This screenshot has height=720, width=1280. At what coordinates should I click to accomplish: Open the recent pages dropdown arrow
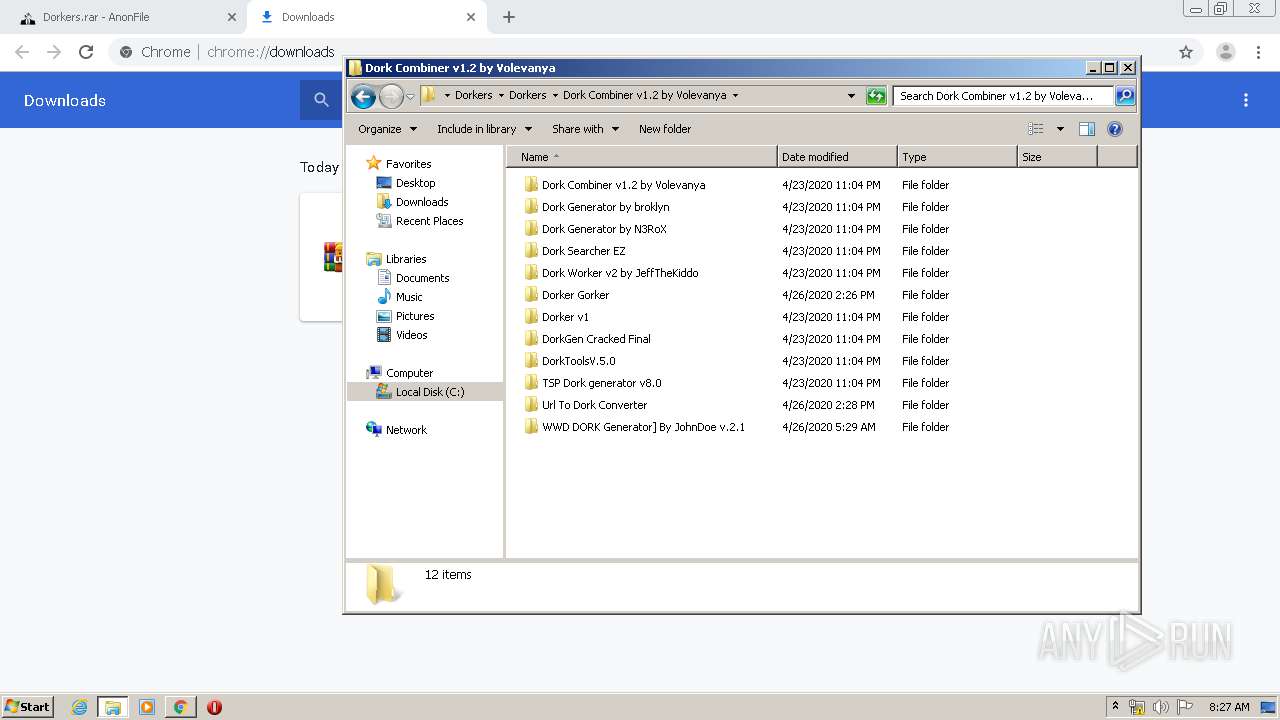tap(410, 97)
